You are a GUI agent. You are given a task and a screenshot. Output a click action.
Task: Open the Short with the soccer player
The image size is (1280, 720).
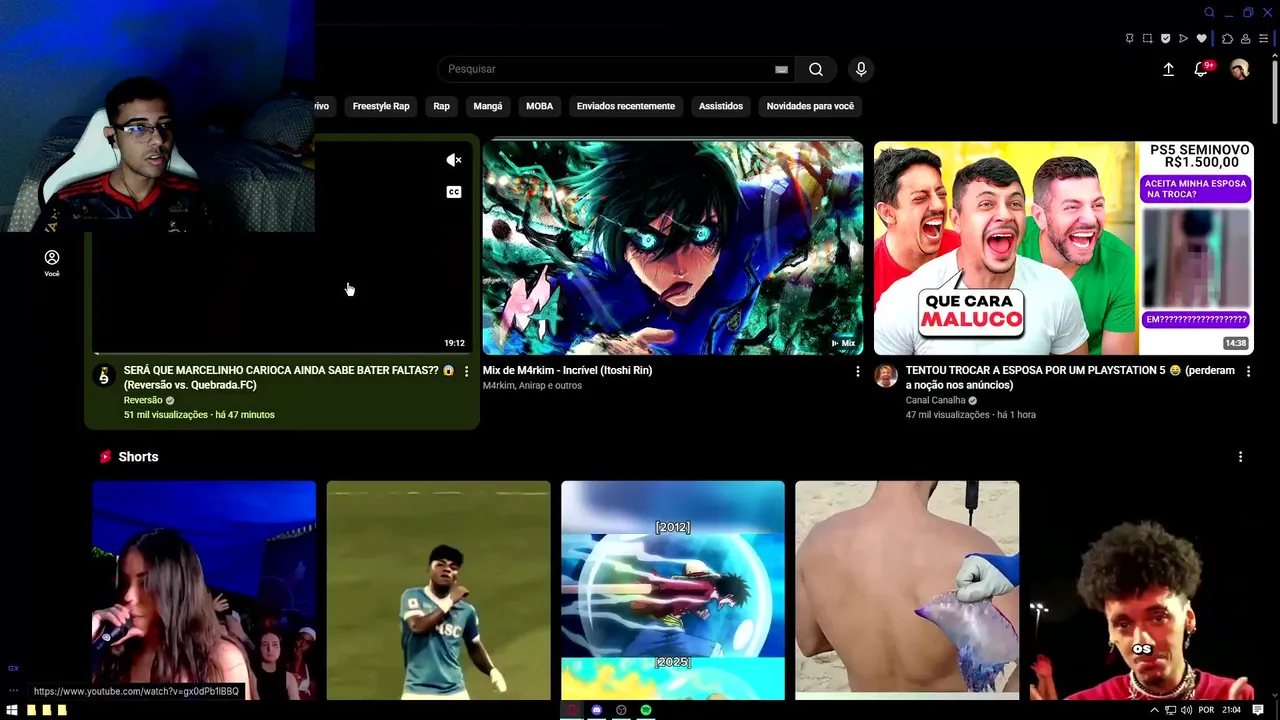pos(438,590)
